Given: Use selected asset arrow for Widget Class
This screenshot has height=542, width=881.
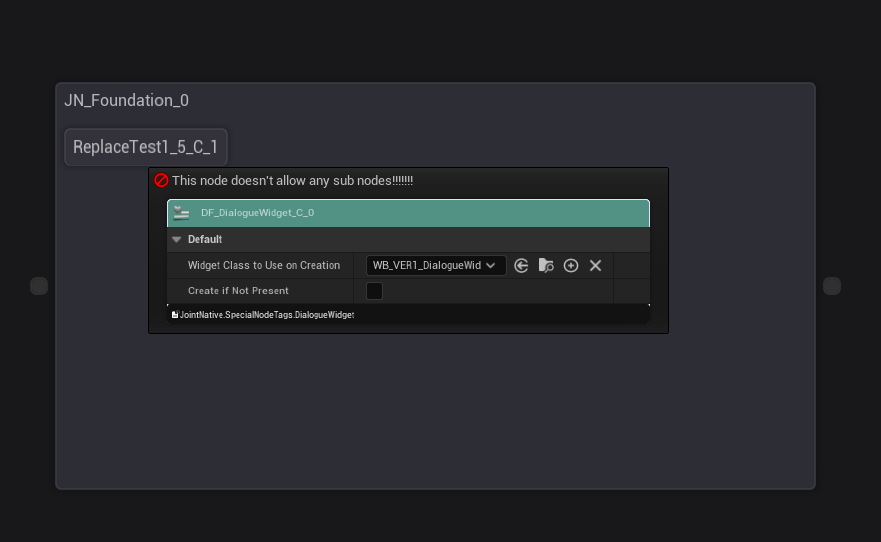Looking at the screenshot, I should pyautogui.click(x=521, y=266).
